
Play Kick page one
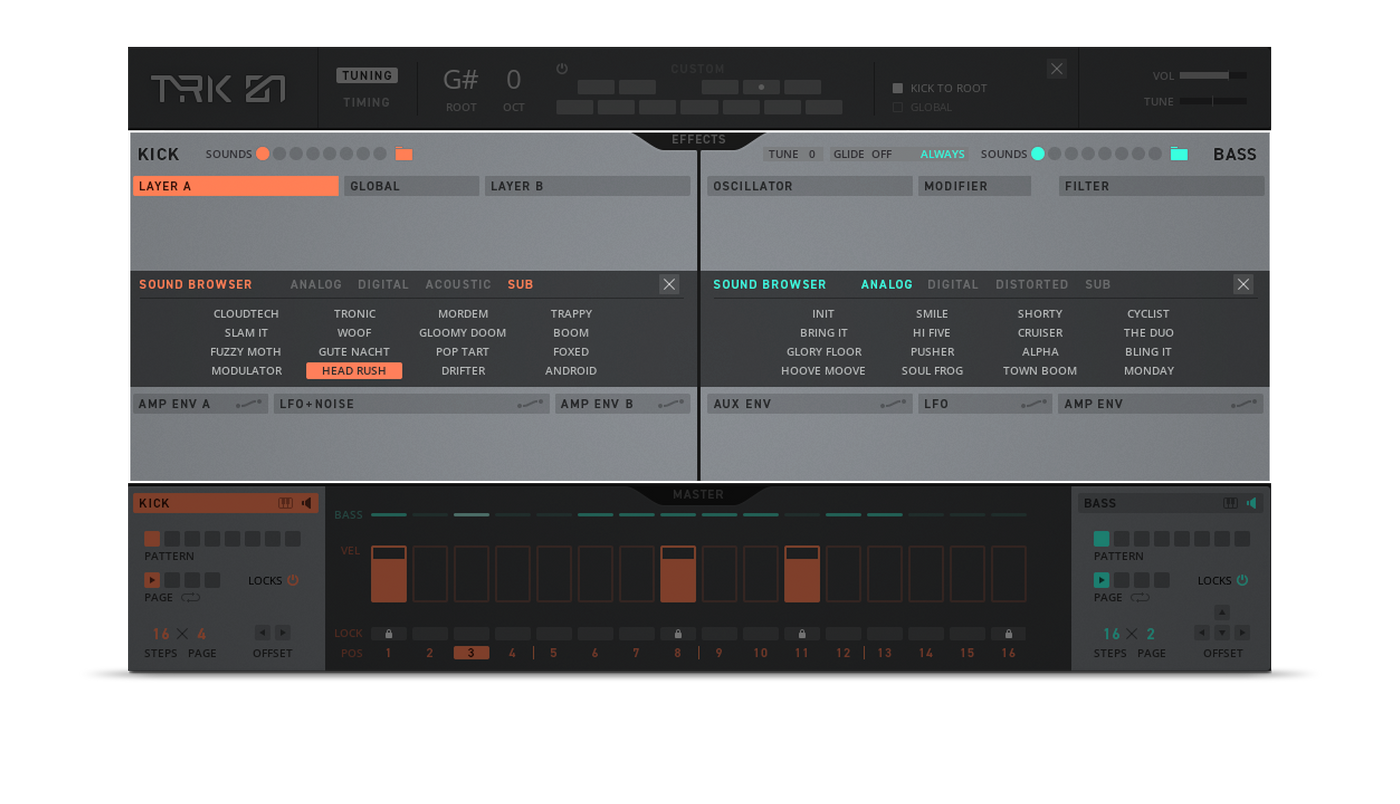tap(152, 580)
